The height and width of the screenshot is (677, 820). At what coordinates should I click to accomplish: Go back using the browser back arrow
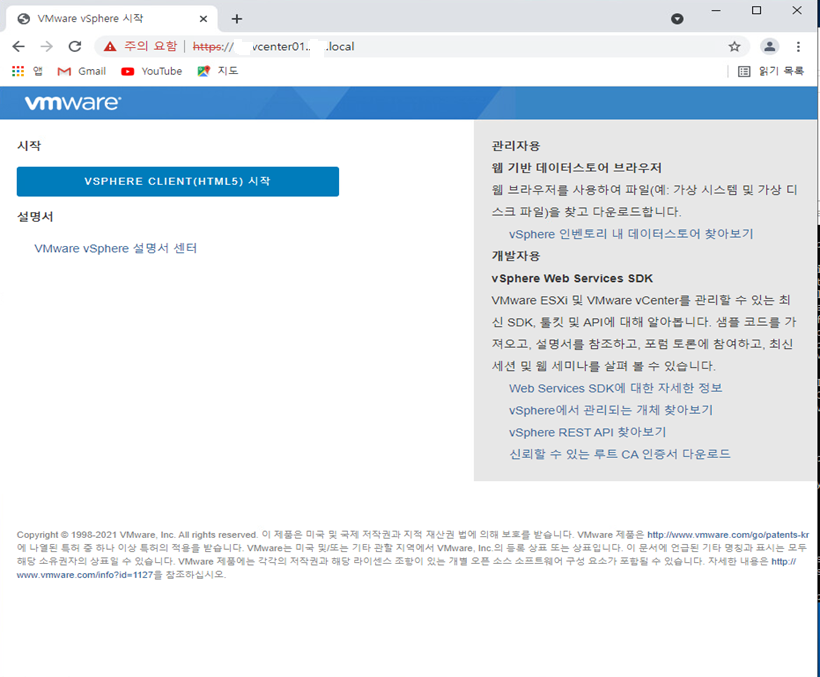coord(18,47)
